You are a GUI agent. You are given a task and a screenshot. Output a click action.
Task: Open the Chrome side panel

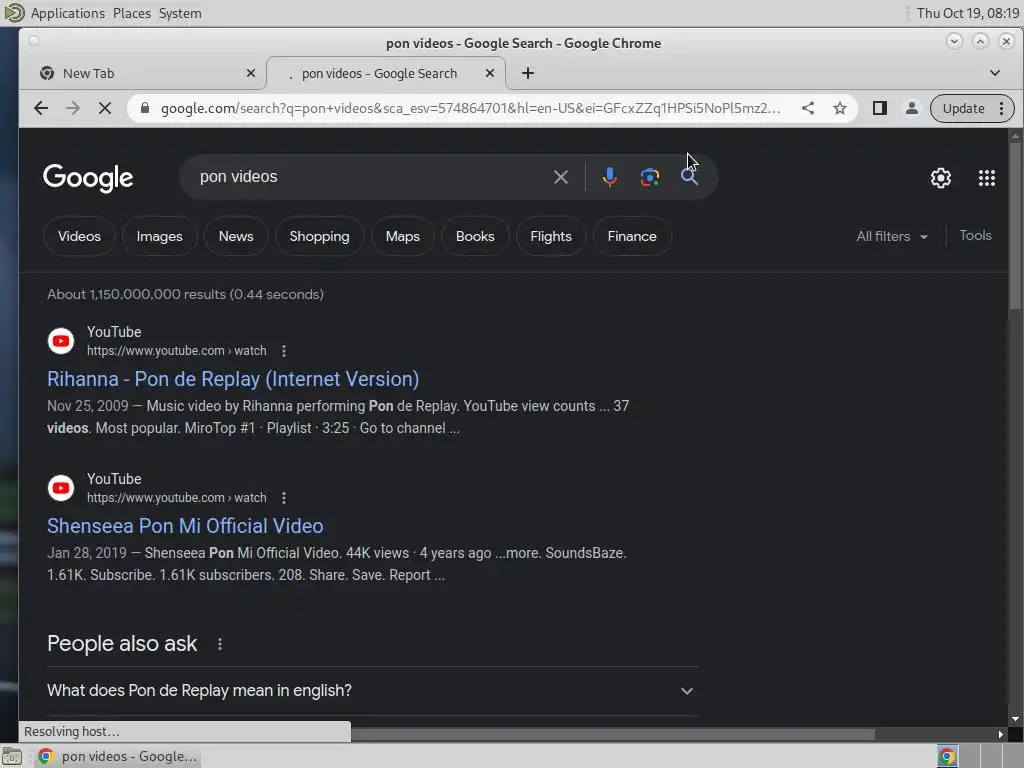(880, 108)
